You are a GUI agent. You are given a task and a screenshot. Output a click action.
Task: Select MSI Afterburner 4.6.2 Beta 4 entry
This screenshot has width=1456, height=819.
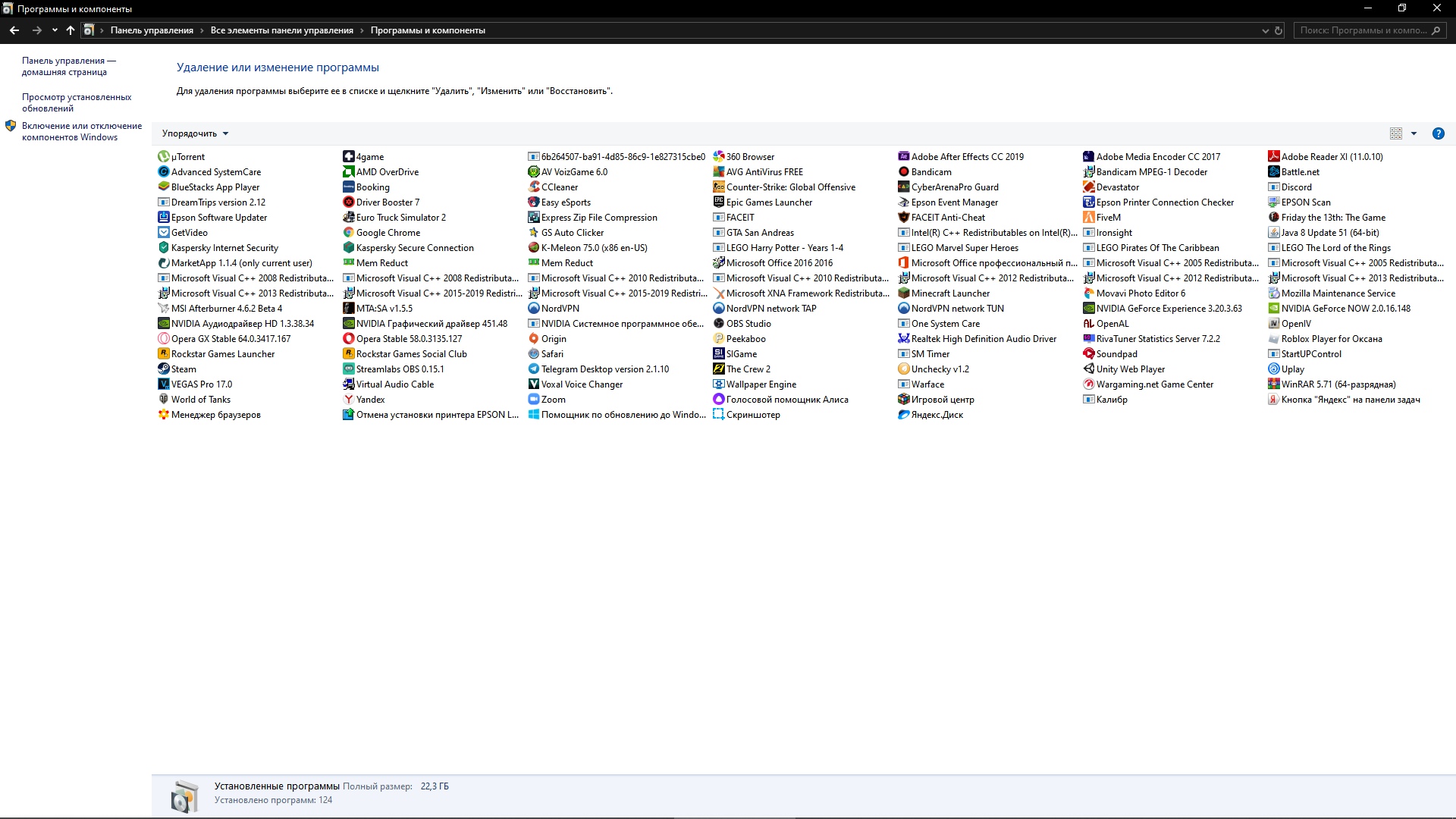coord(220,309)
